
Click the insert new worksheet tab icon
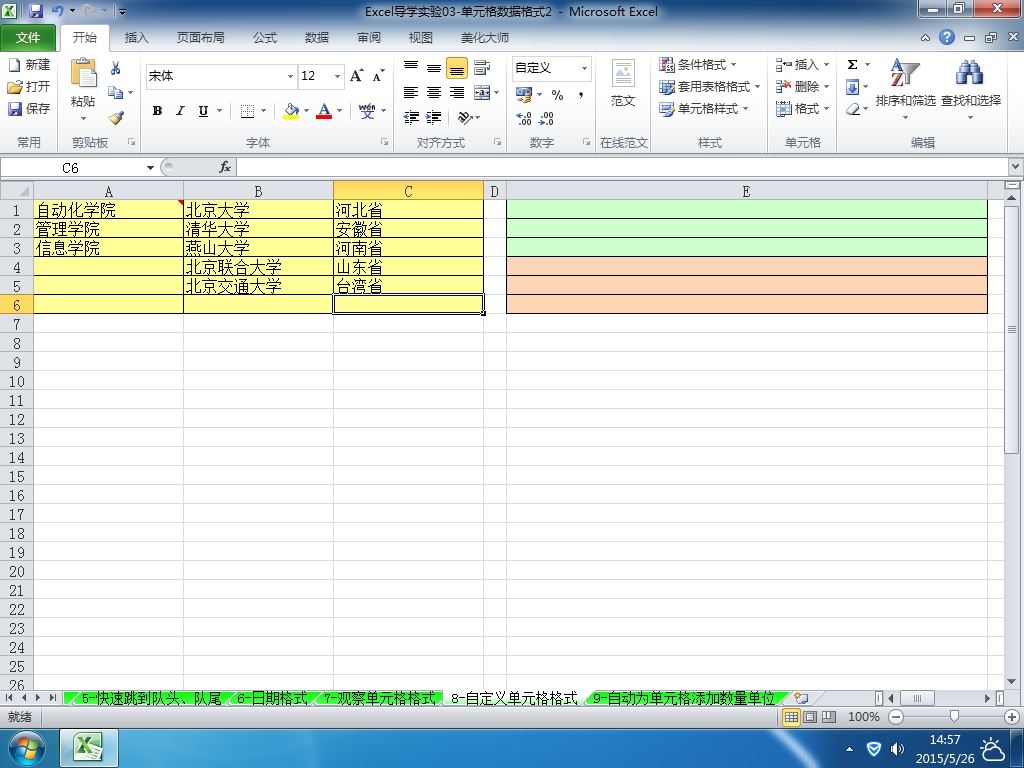coord(802,698)
